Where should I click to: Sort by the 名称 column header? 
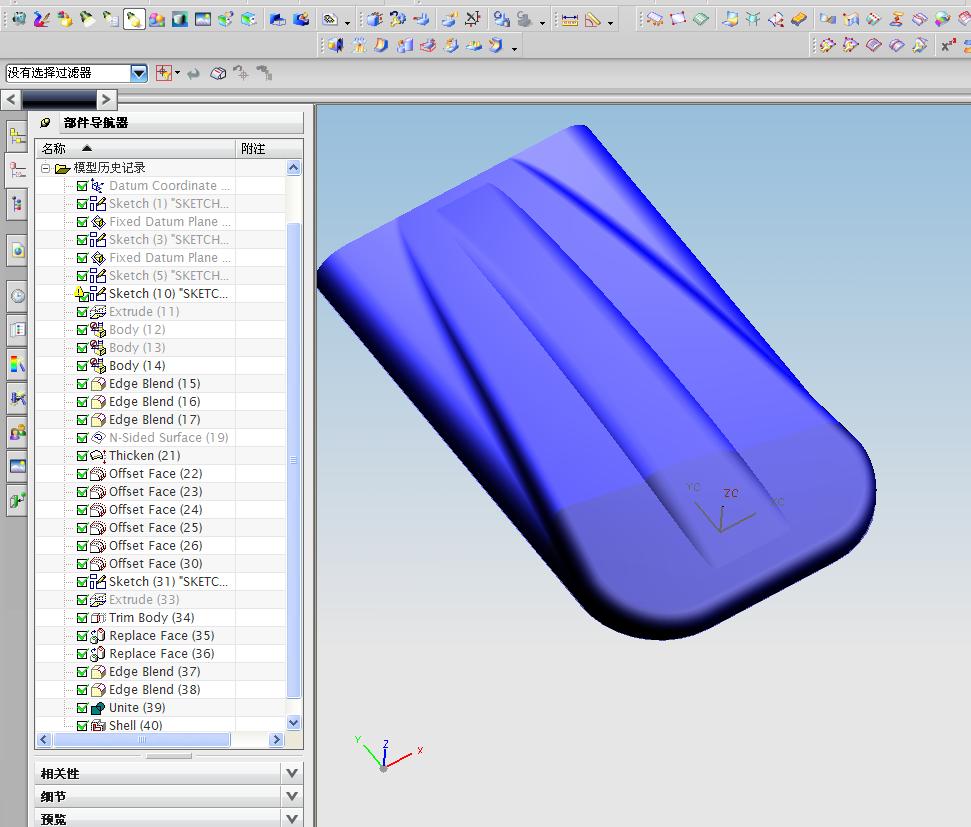coord(135,149)
